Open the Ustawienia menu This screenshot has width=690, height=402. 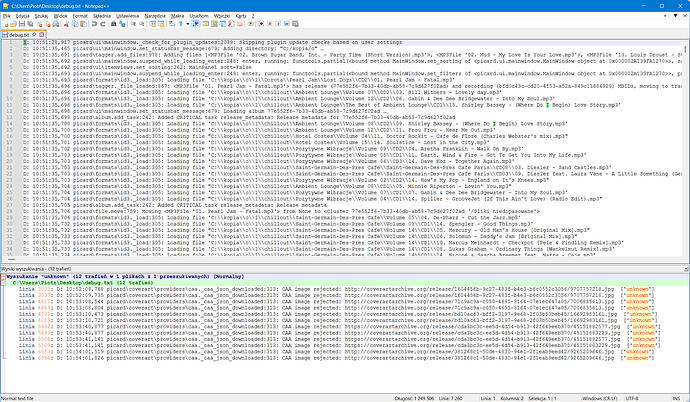pyautogui.click(x=127, y=16)
